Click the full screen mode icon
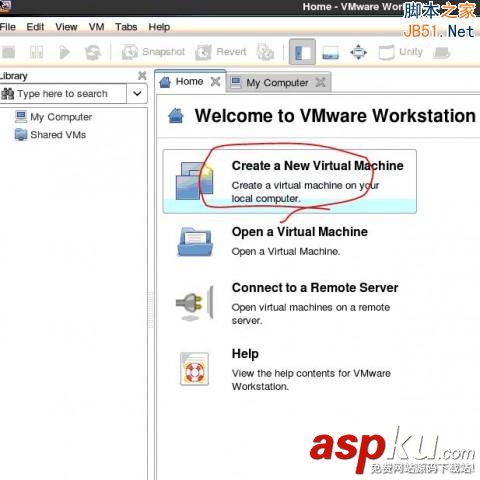Screen dimensions: 480x480 (358, 52)
